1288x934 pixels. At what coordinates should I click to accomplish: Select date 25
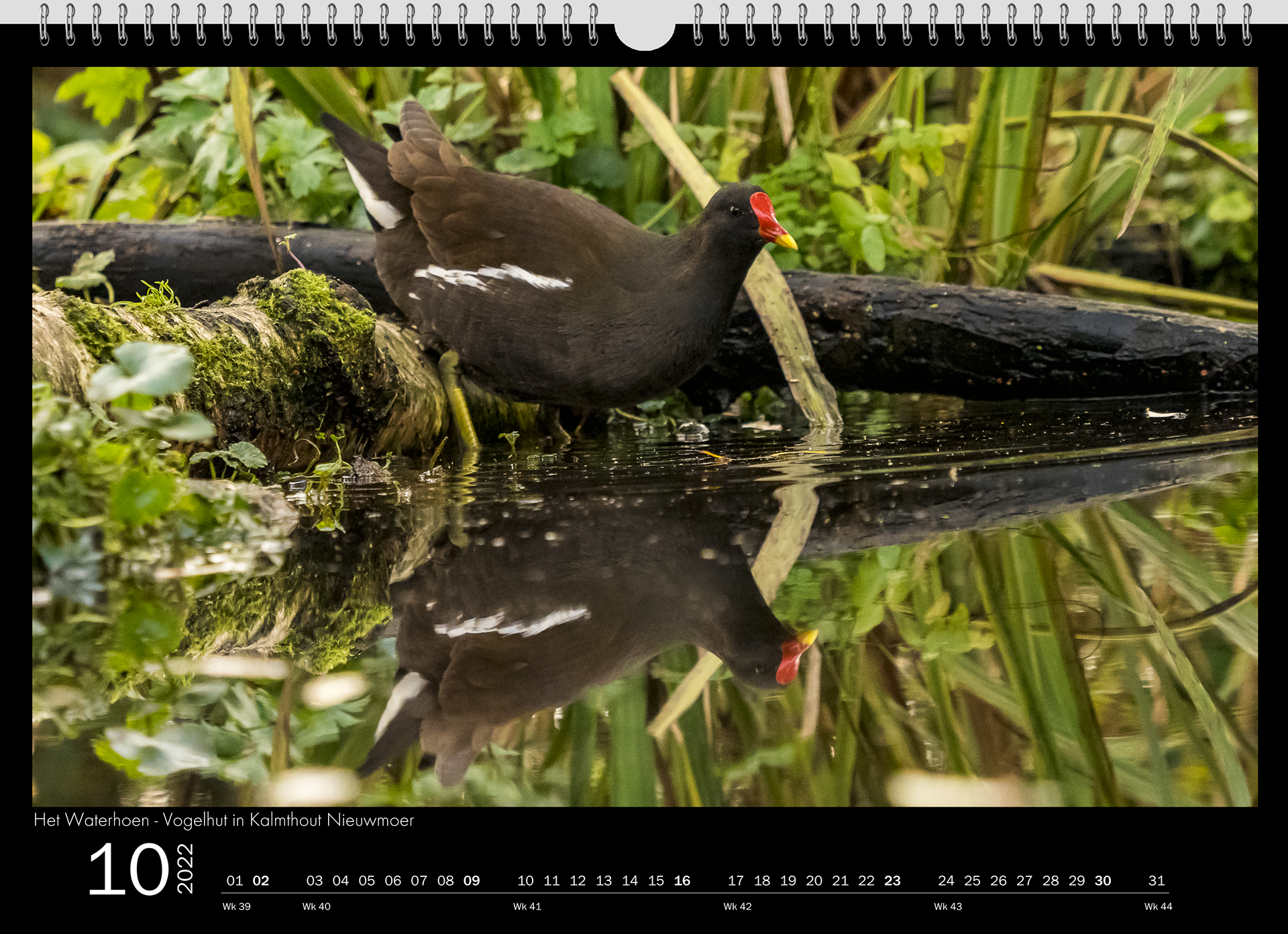pyautogui.click(x=973, y=880)
